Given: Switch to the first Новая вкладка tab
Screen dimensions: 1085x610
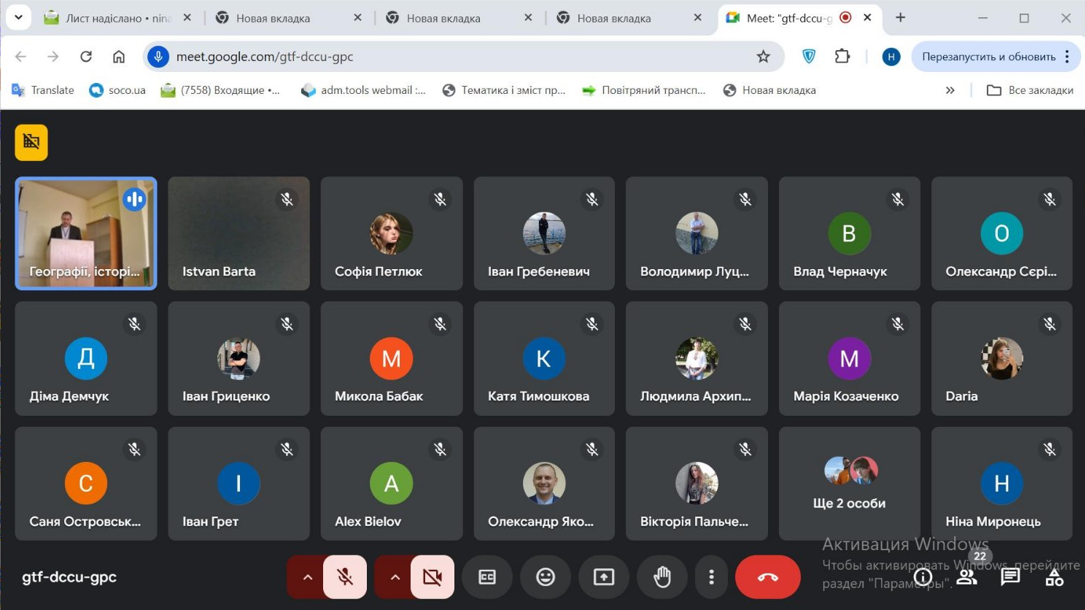Looking at the screenshot, I should (288, 18).
